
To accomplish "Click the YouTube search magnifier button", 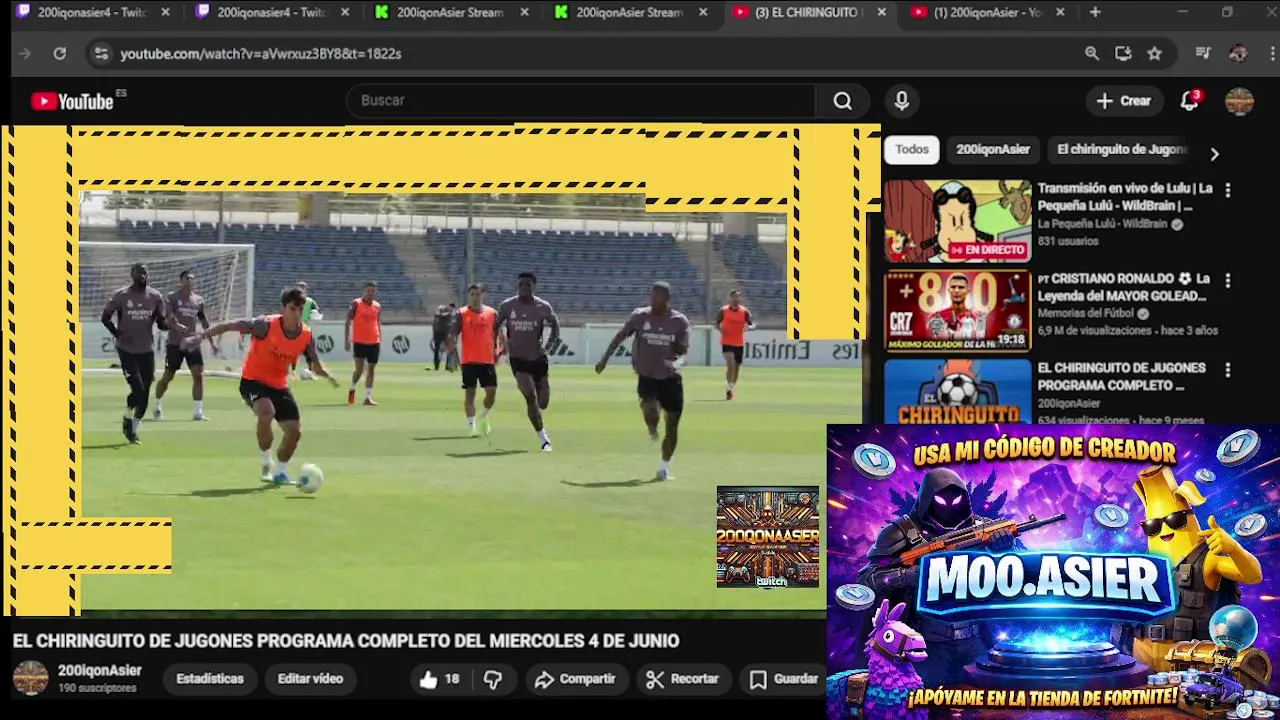I will [x=843, y=101].
